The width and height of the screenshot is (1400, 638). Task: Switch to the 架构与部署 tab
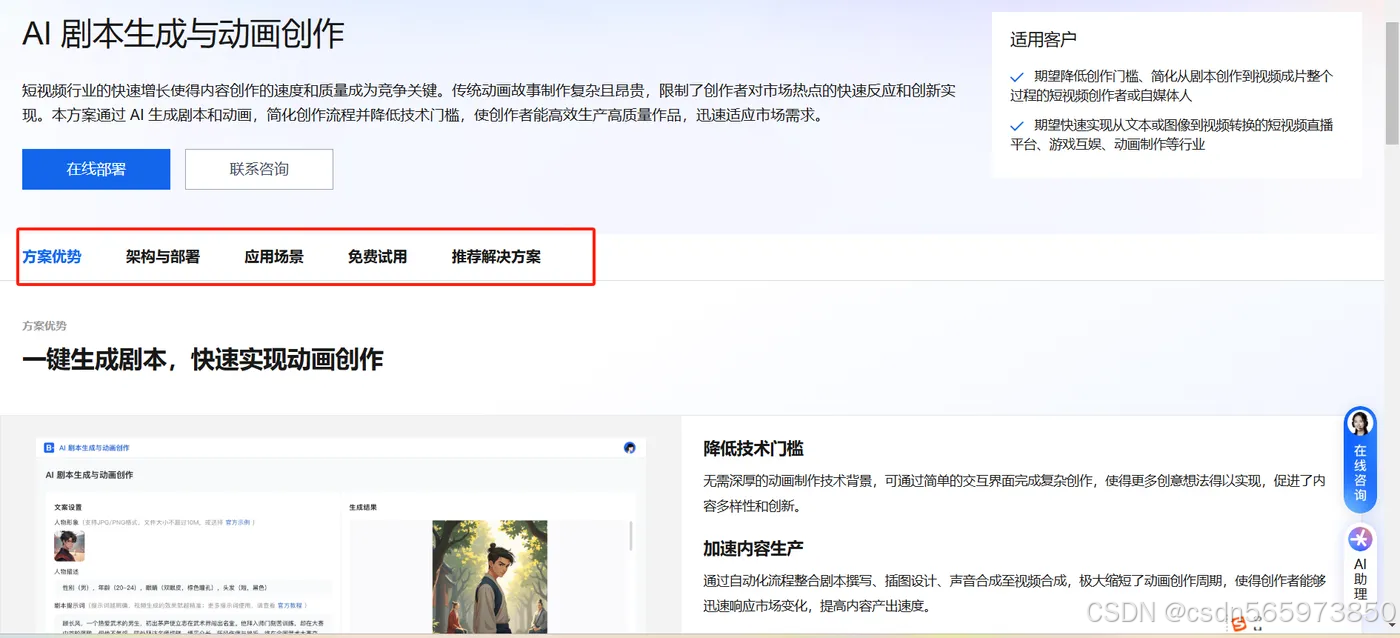[162, 256]
